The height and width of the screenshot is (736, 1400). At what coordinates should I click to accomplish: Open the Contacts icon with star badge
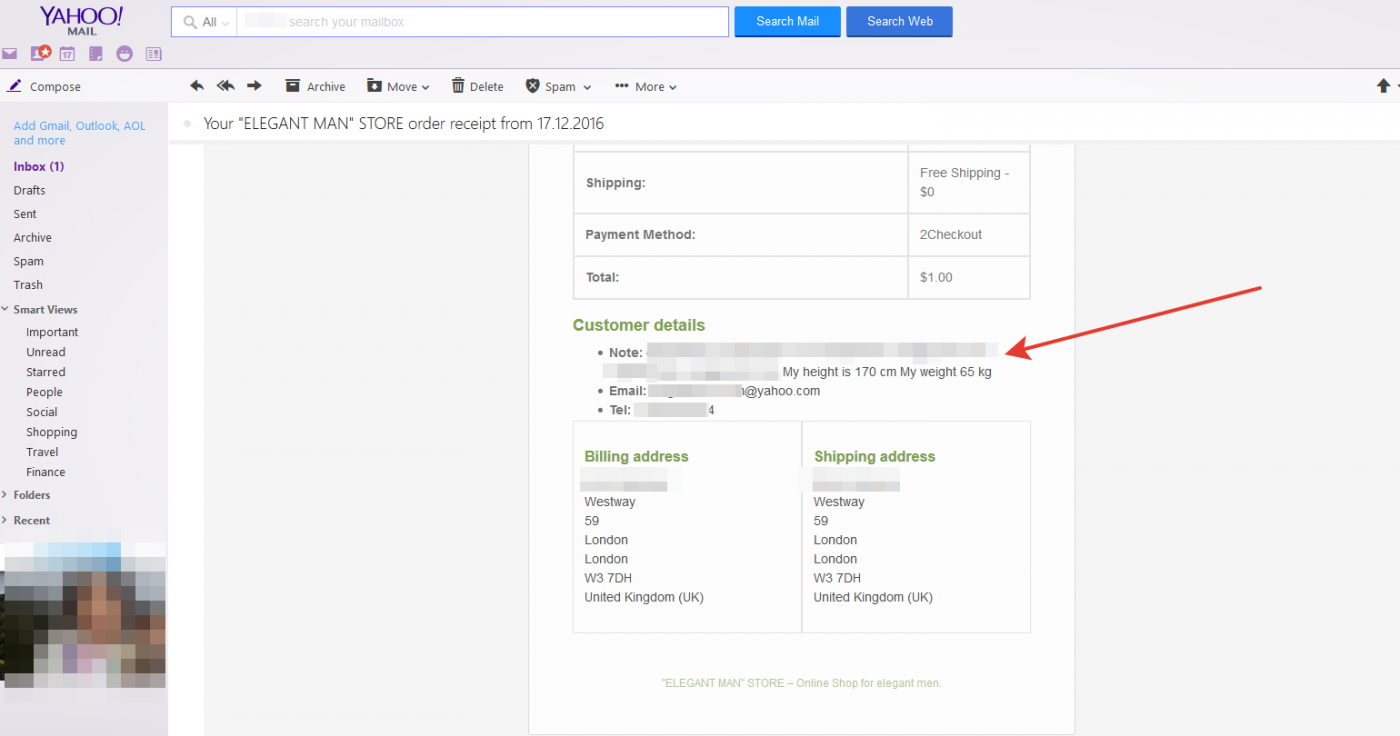[x=40, y=54]
